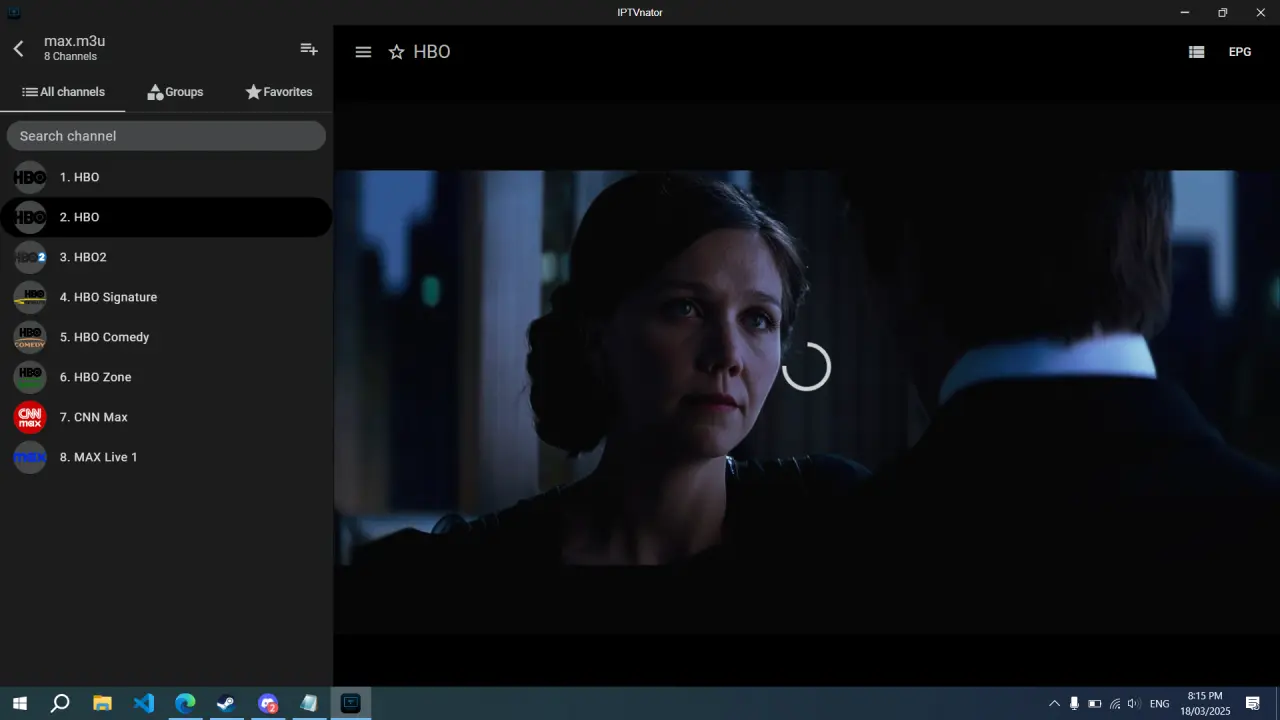Open the EPG program guide

(1240, 52)
